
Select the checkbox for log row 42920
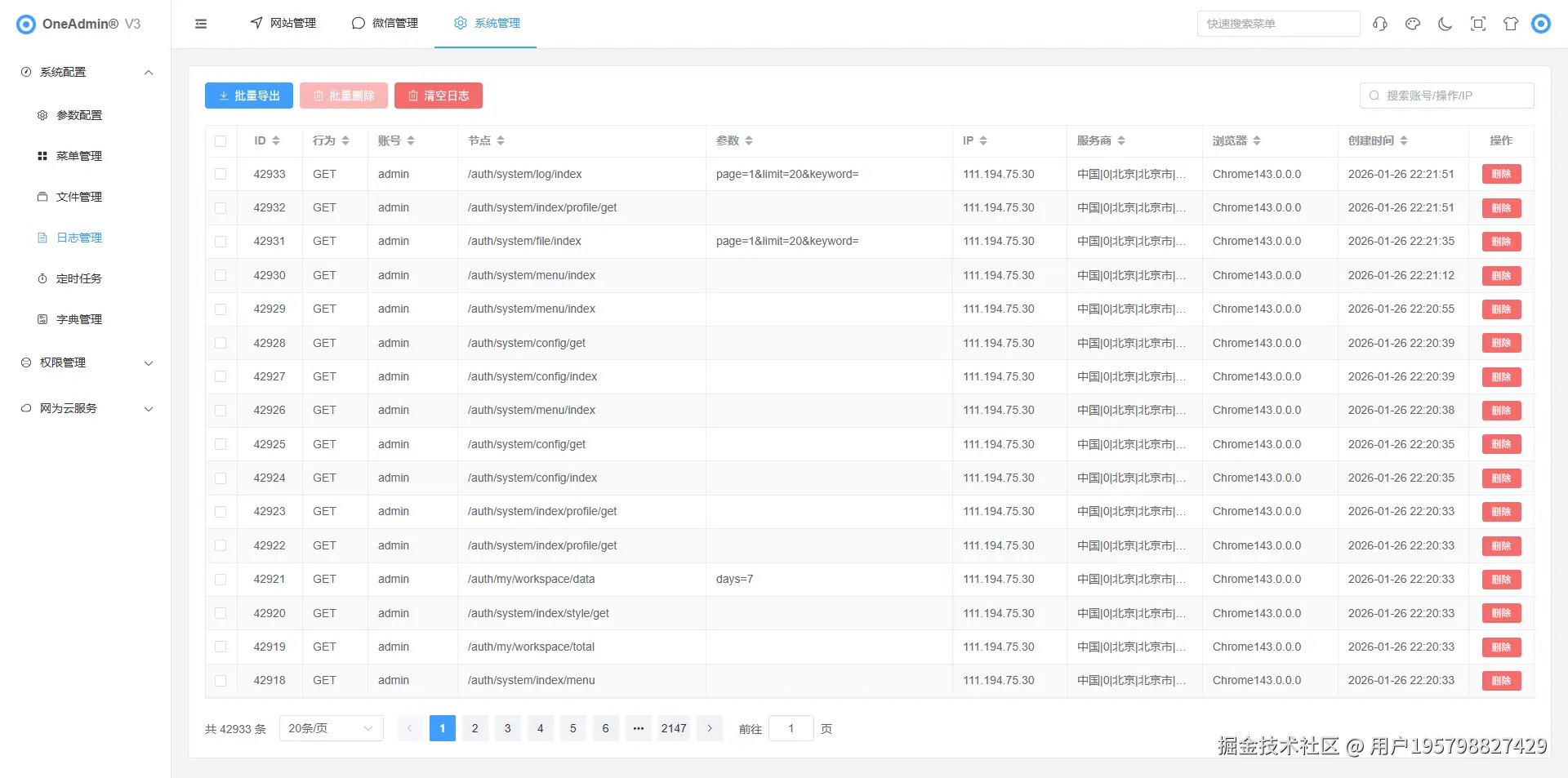[x=220, y=613]
